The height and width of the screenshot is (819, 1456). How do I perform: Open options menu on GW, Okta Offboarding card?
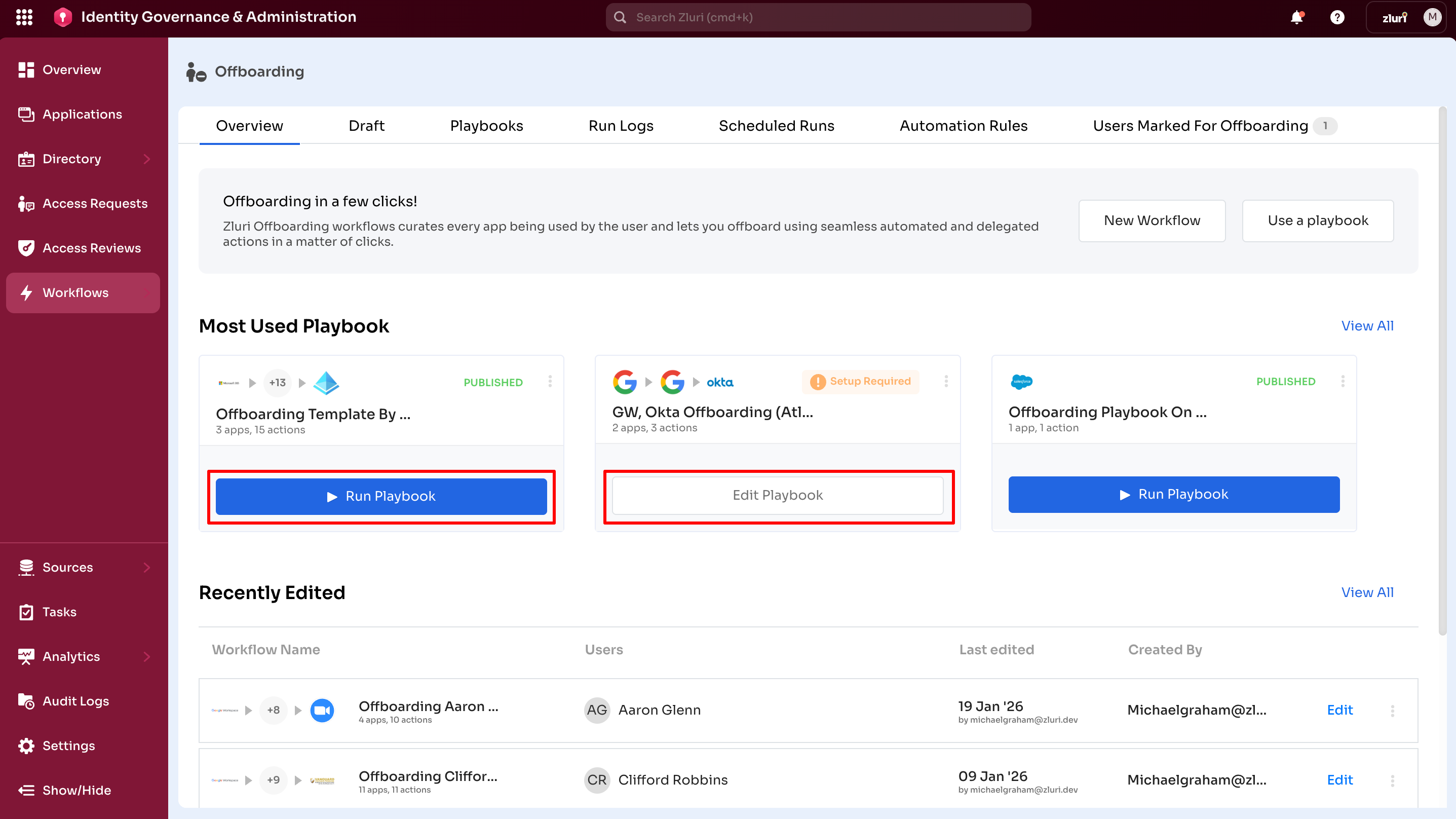pyautogui.click(x=946, y=381)
